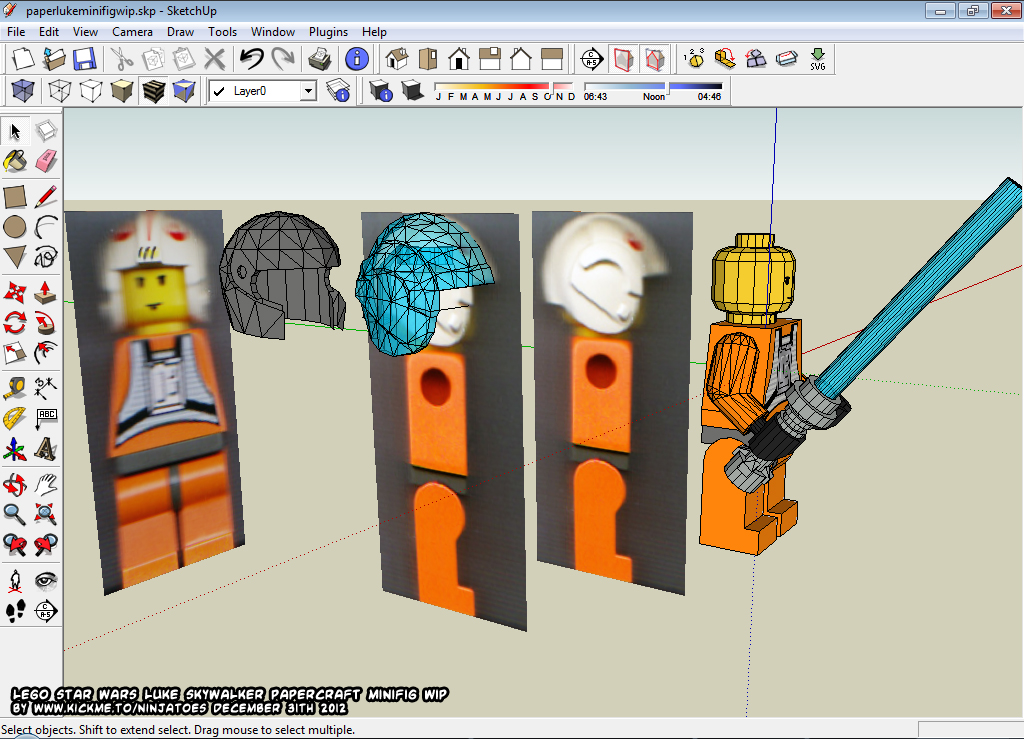The image size is (1024, 739).
Task: Activate the Dimension tool
Action: pyautogui.click(x=46, y=388)
